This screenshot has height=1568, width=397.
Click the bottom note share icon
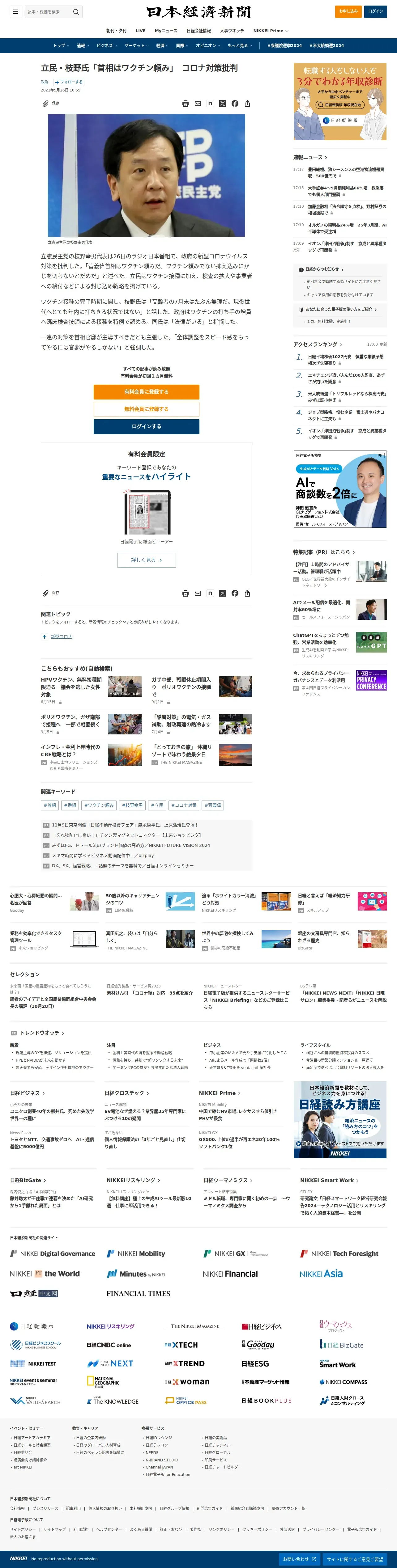(x=210, y=593)
